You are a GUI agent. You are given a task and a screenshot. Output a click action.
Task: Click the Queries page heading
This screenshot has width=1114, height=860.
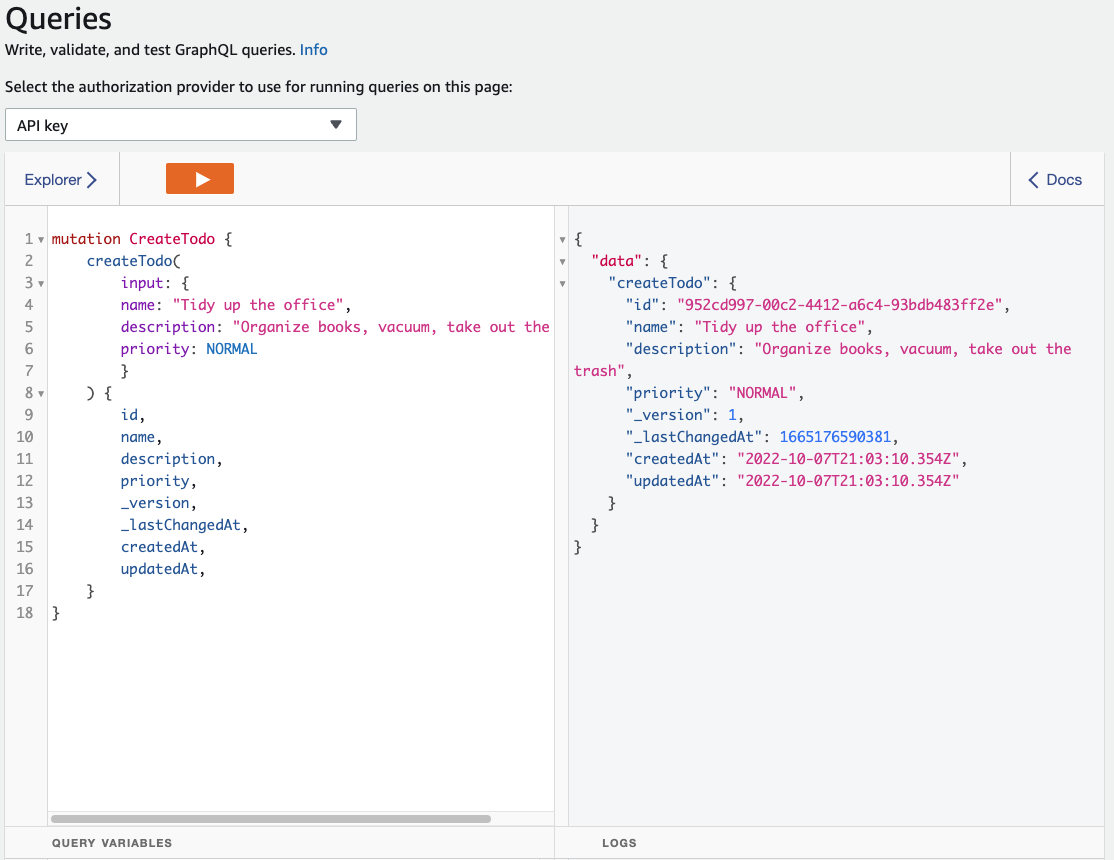58,18
